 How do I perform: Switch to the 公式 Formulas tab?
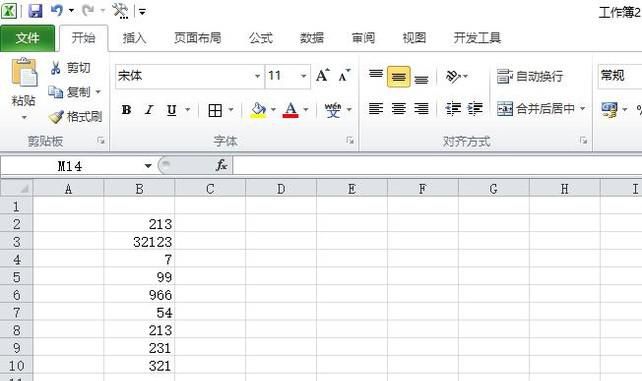tap(260, 38)
